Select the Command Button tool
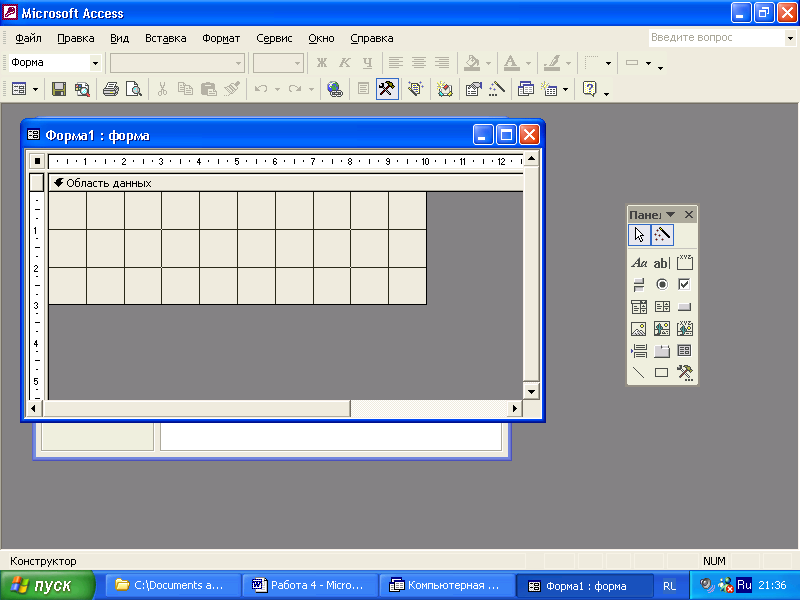Screen dimensions: 800x600 click(685, 307)
